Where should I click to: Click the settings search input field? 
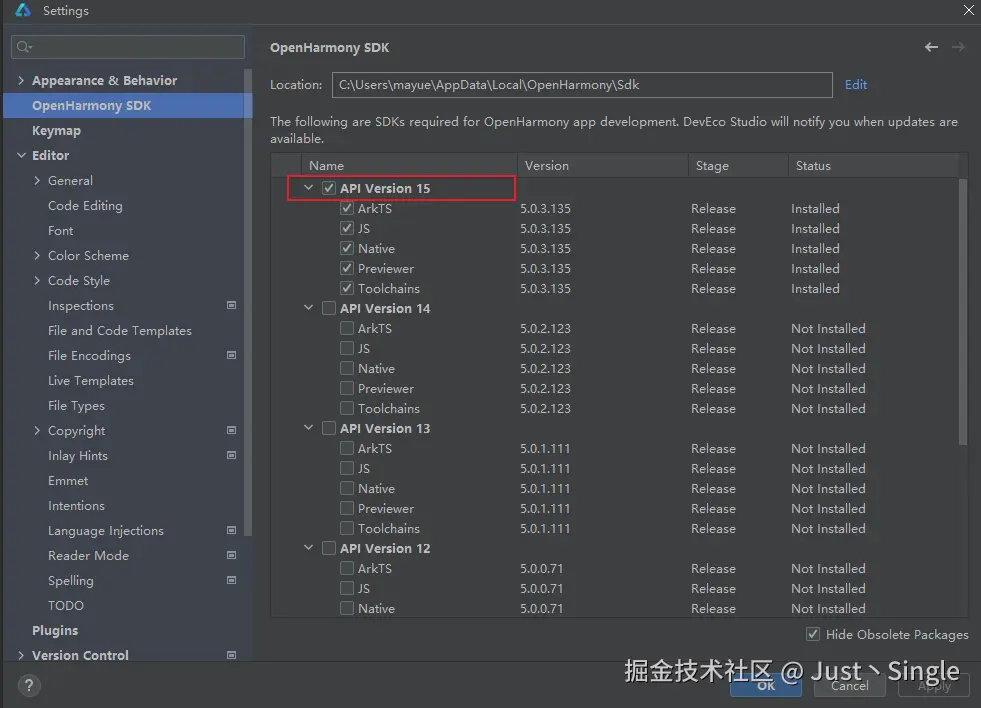click(x=128, y=47)
